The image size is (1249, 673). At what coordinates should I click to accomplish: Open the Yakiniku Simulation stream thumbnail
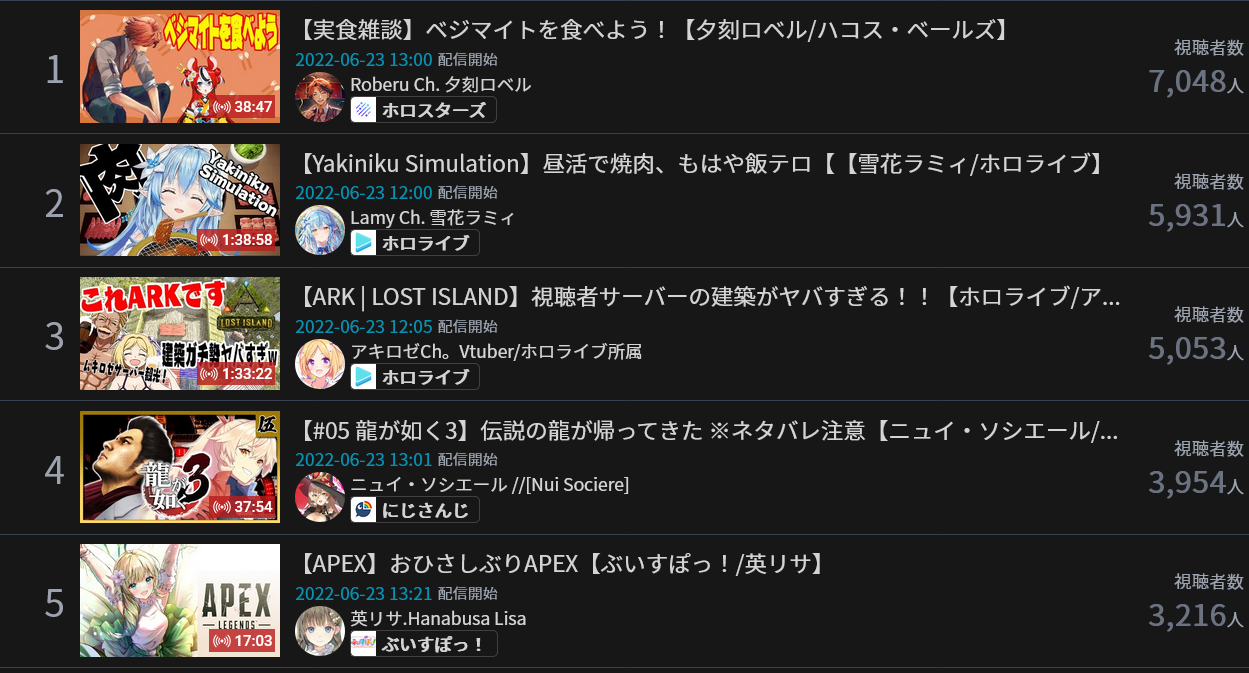tap(180, 200)
